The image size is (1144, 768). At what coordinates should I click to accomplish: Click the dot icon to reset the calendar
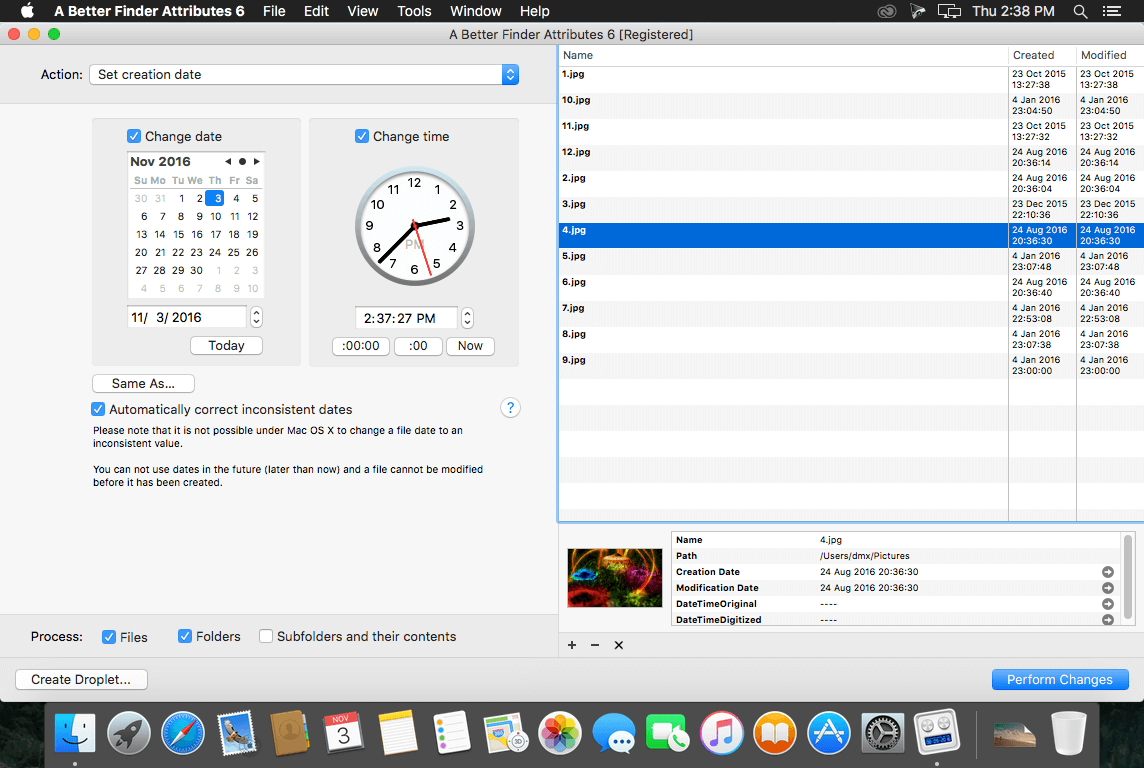tap(242, 161)
